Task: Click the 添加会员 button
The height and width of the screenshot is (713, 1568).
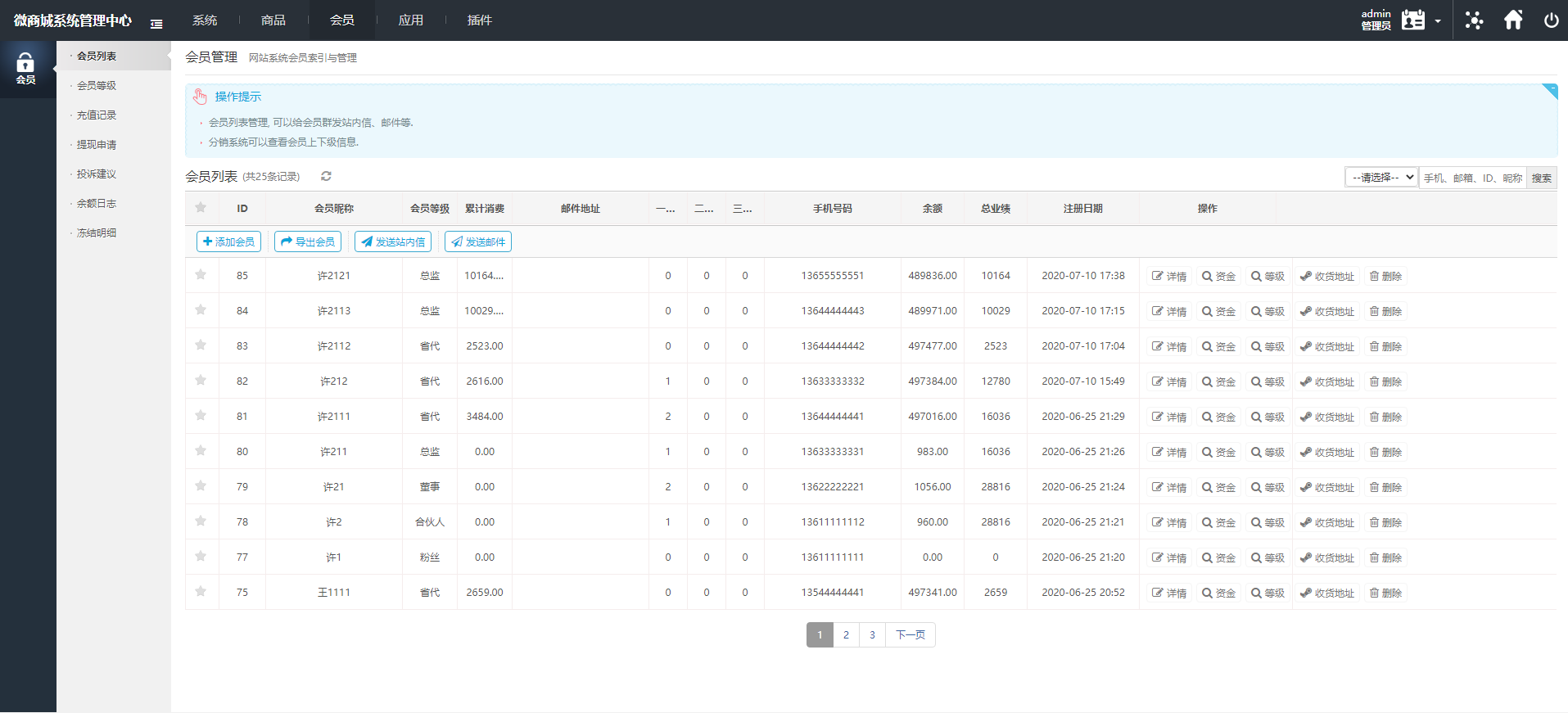Action: coord(228,241)
